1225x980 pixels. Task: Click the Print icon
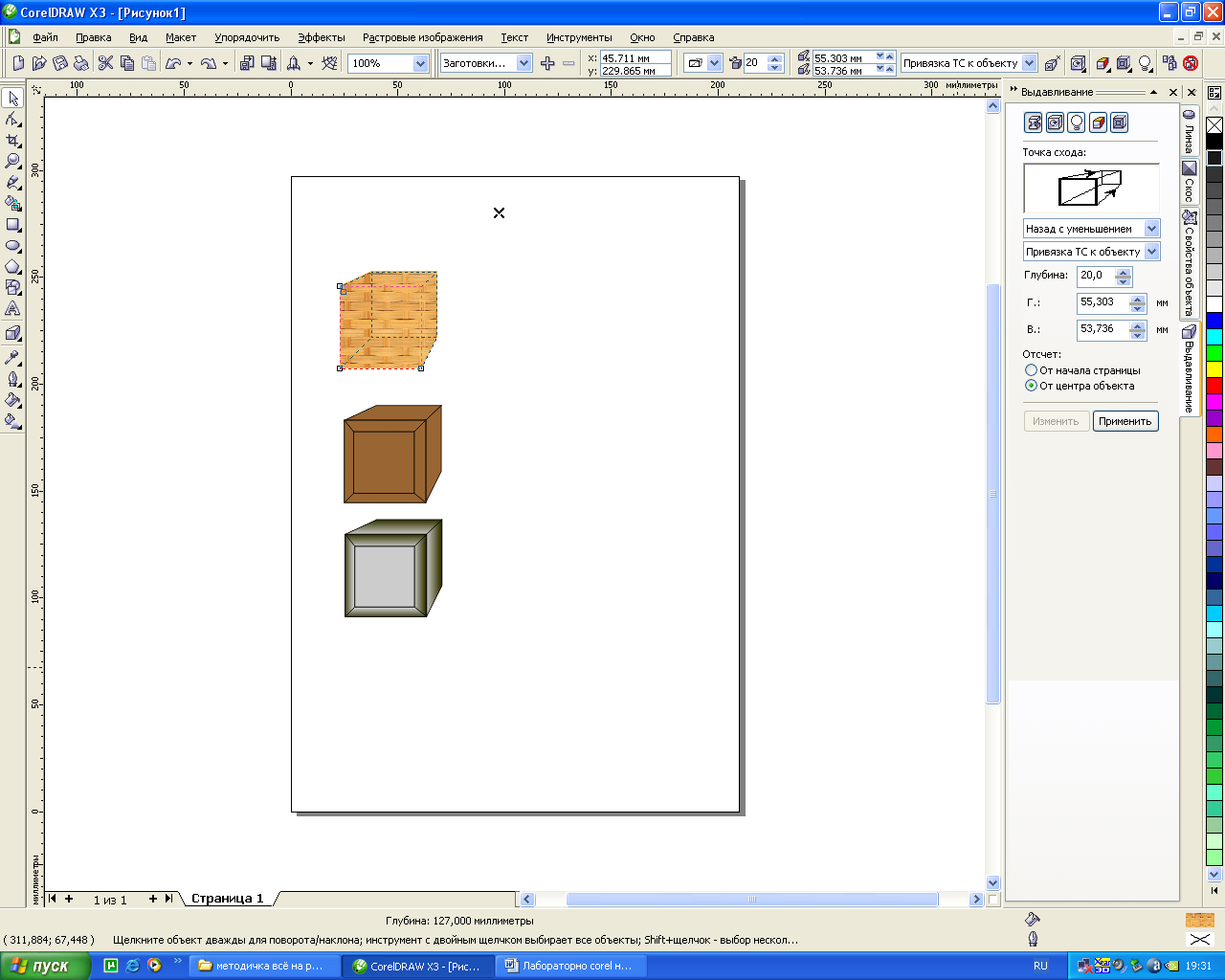click(x=81, y=63)
